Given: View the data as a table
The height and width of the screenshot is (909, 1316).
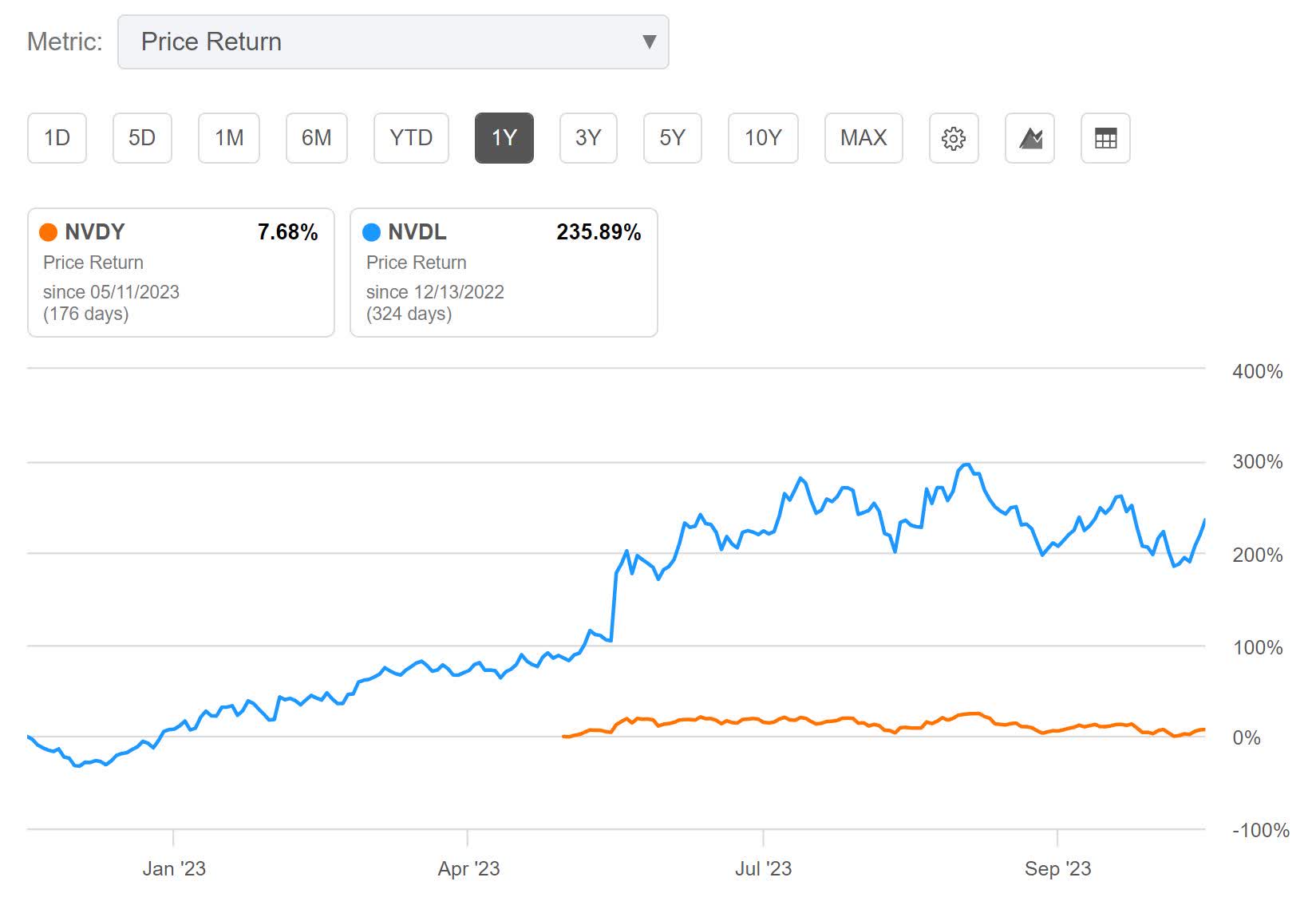Looking at the screenshot, I should pos(1106,137).
